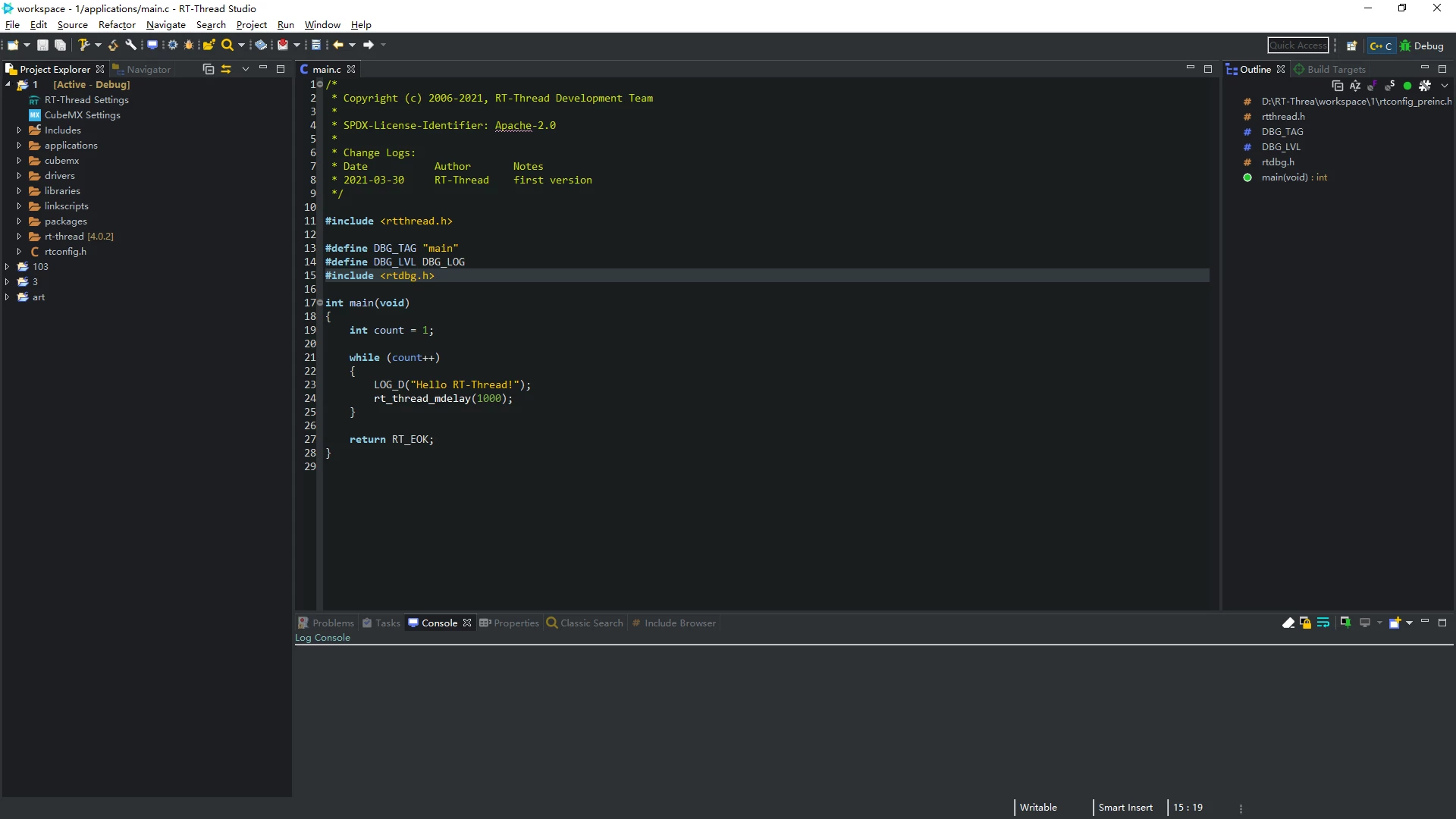Navigate forward with the white right arrow
This screenshot has height=819, width=1456.
pos(369,45)
